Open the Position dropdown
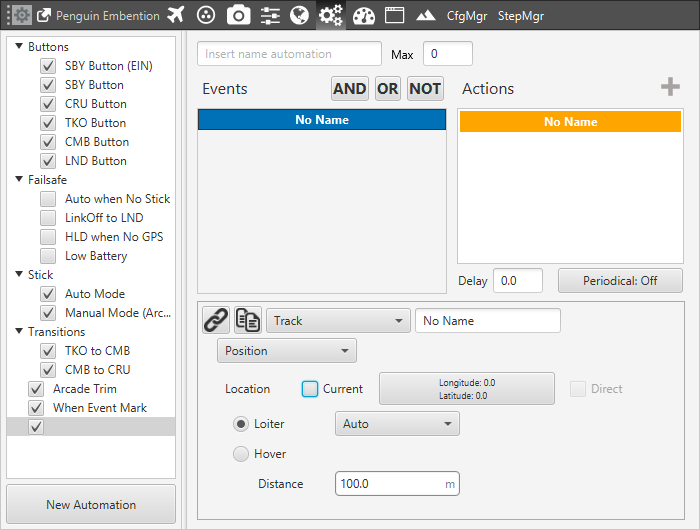 [287, 351]
